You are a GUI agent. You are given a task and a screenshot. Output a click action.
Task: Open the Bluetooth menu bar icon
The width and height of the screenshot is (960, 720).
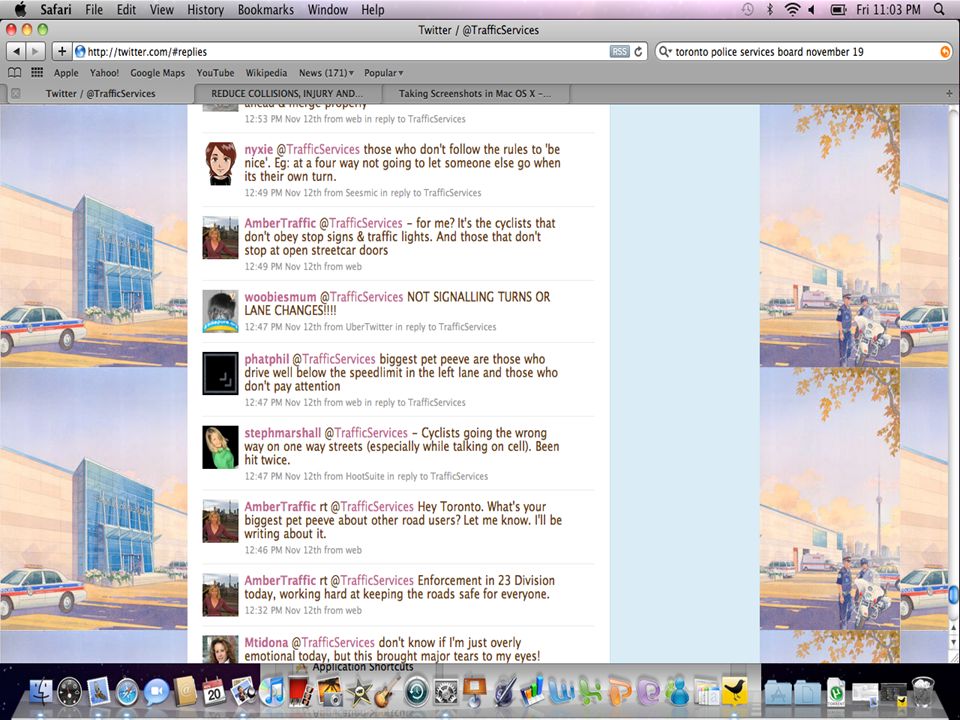[770, 9]
